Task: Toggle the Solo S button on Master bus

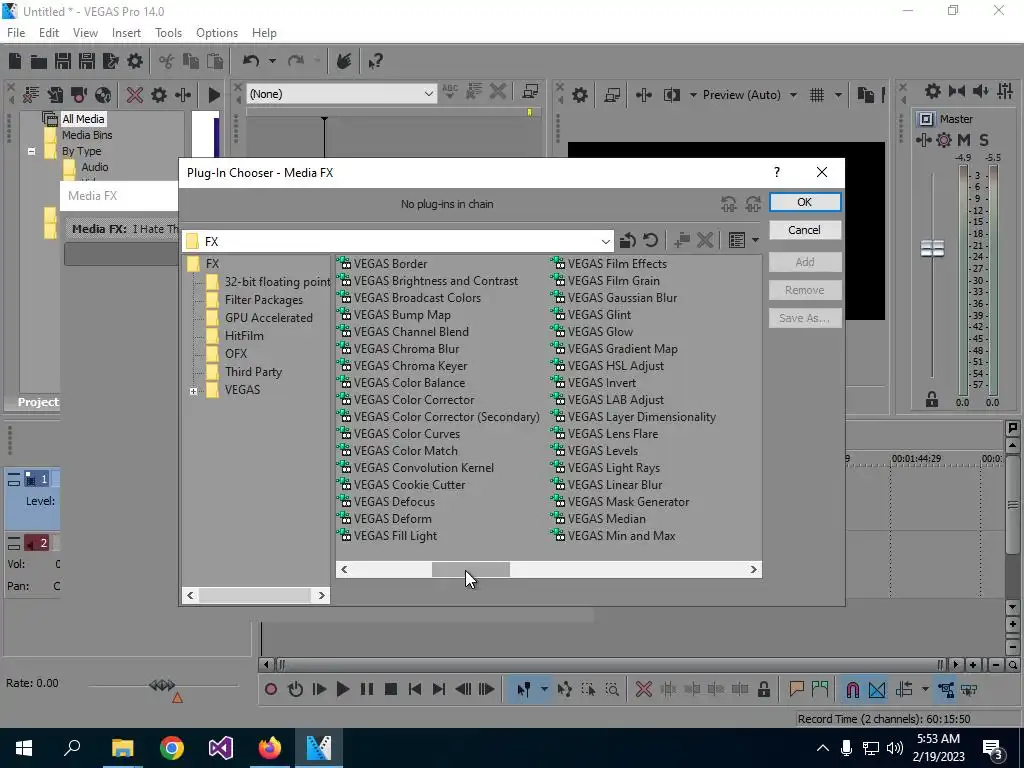Action: coord(984,140)
